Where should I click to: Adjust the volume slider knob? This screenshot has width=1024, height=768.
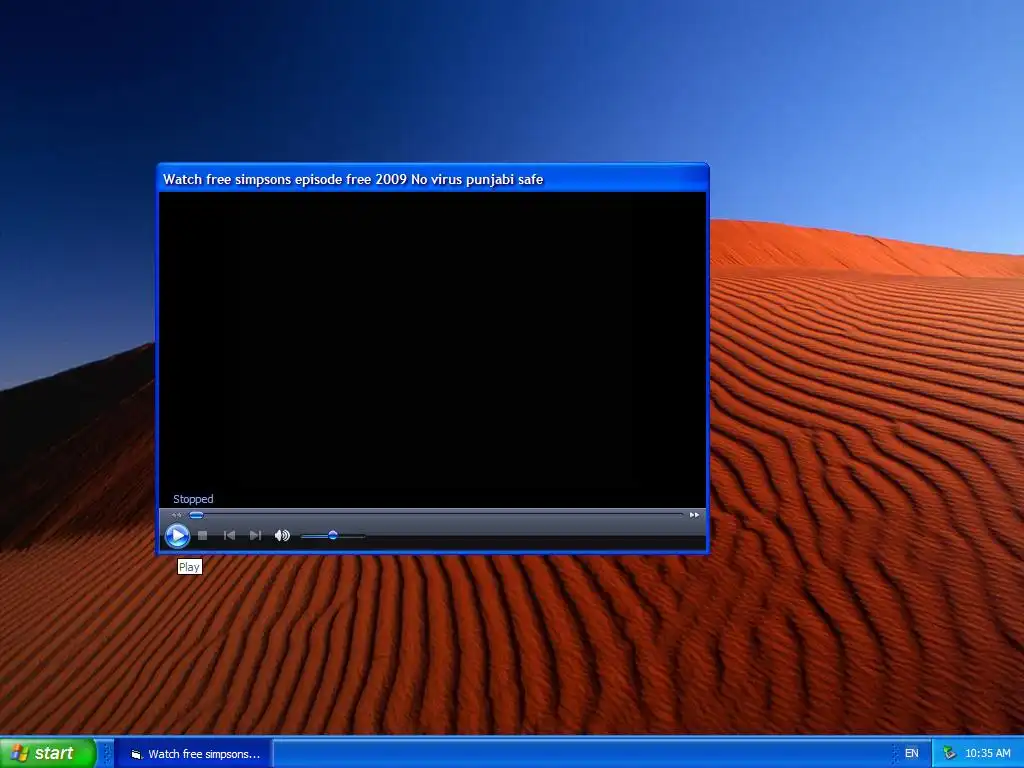click(332, 536)
